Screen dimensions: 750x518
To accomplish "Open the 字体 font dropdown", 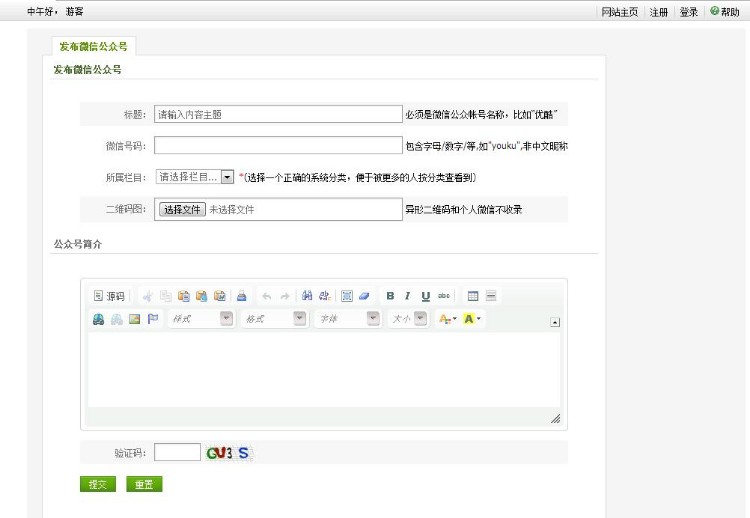I will coord(348,319).
